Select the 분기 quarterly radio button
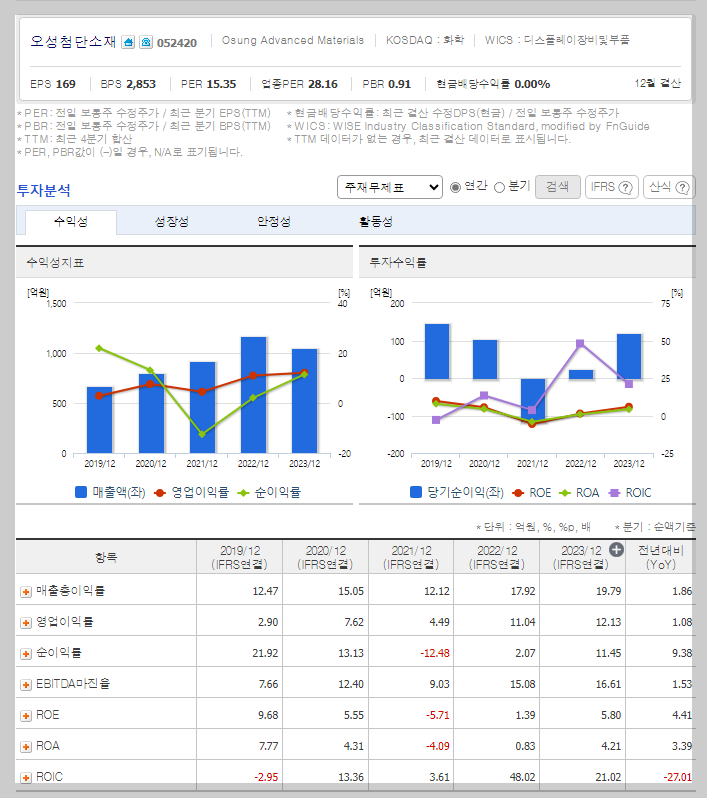707x798 pixels. point(499,187)
